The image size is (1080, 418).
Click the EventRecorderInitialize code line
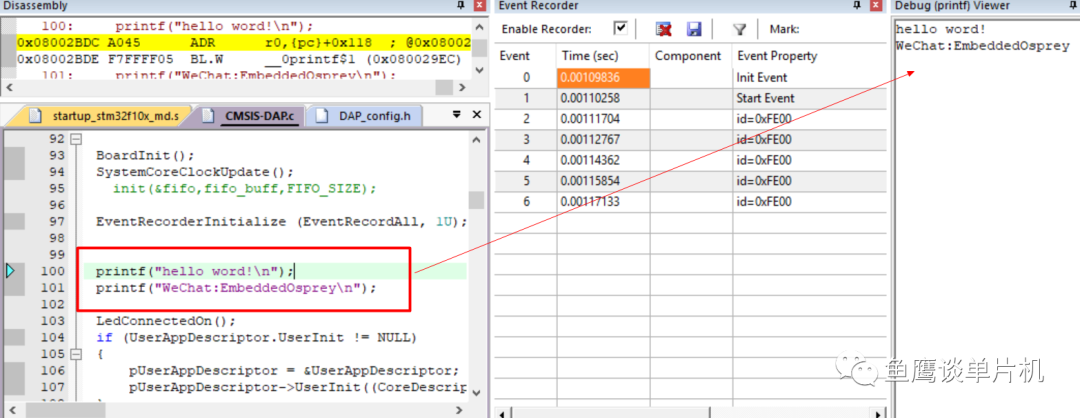click(x=282, y=221)
